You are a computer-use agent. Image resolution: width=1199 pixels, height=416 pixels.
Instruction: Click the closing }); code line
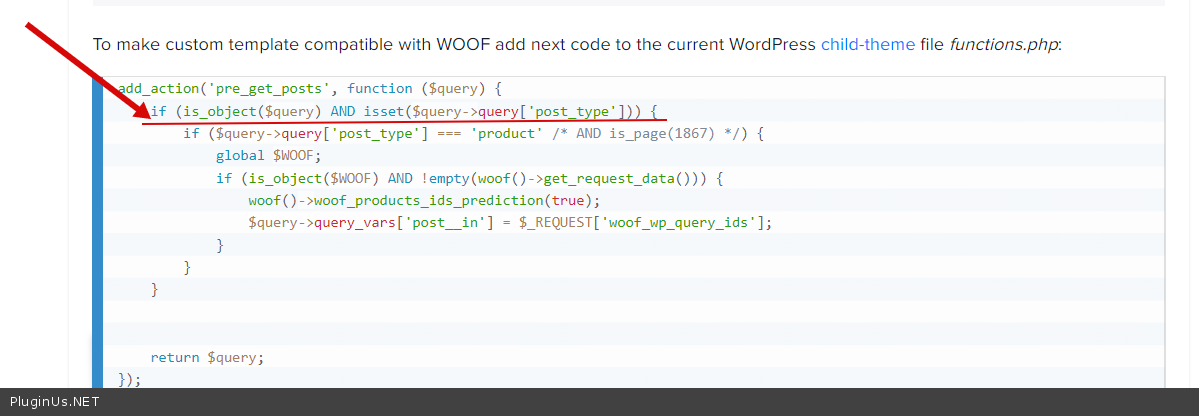[130, 379]
